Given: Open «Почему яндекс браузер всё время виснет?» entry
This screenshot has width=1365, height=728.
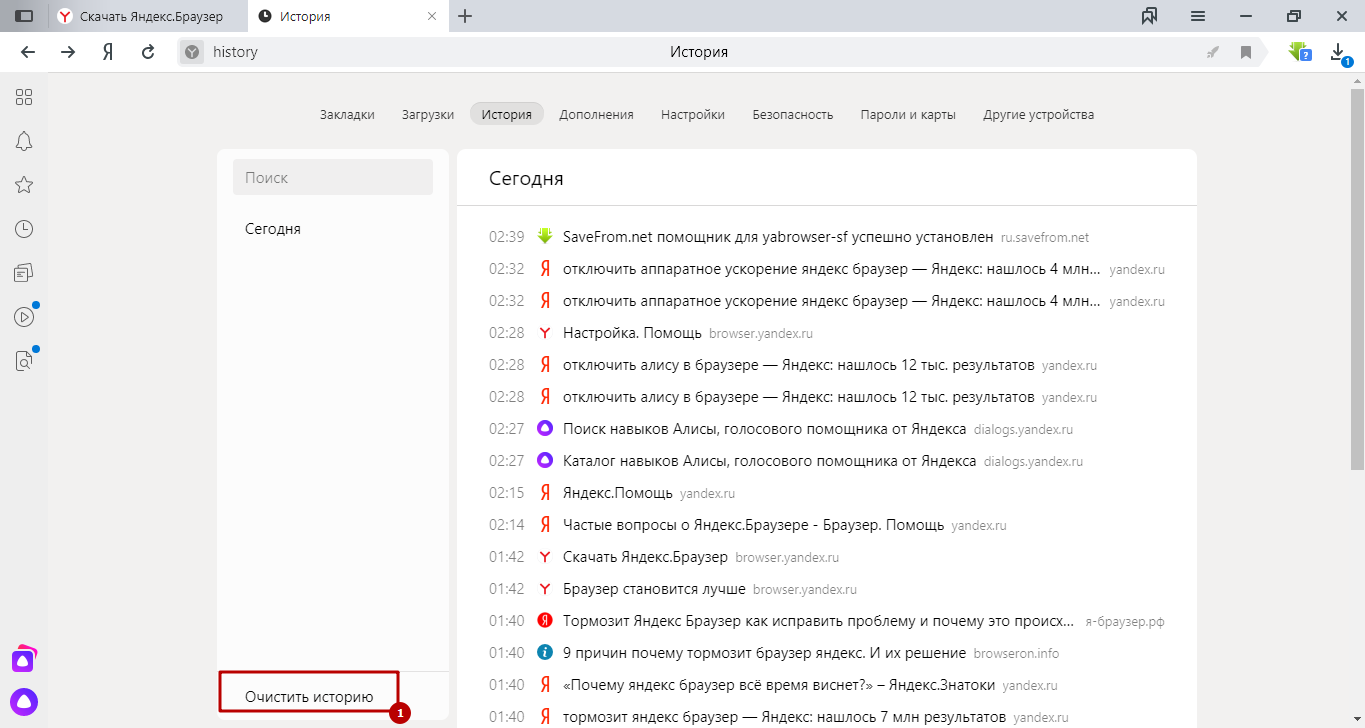Looking at the screenshot, I should coord(779,685).
